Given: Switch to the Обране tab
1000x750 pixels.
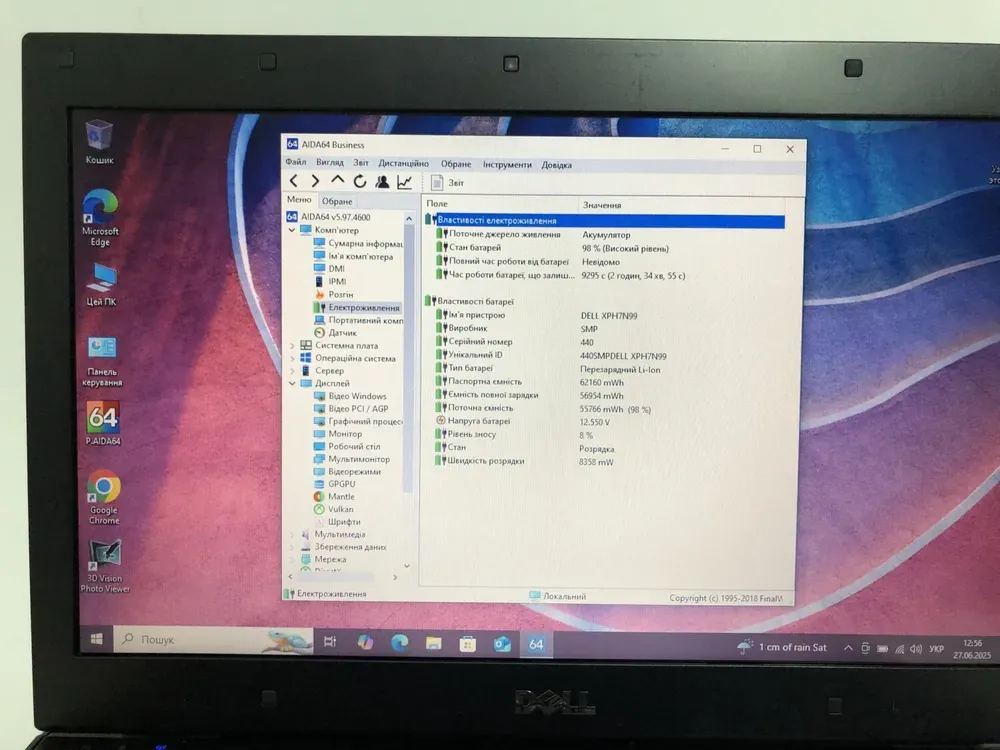Looking at the screenshot, I should pos(337,201).
